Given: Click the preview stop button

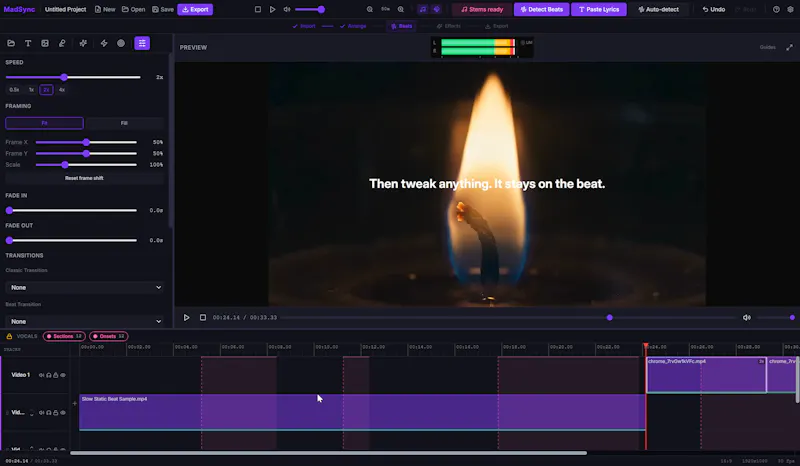Looking at the screenshot, I should (x=203, y=317).
